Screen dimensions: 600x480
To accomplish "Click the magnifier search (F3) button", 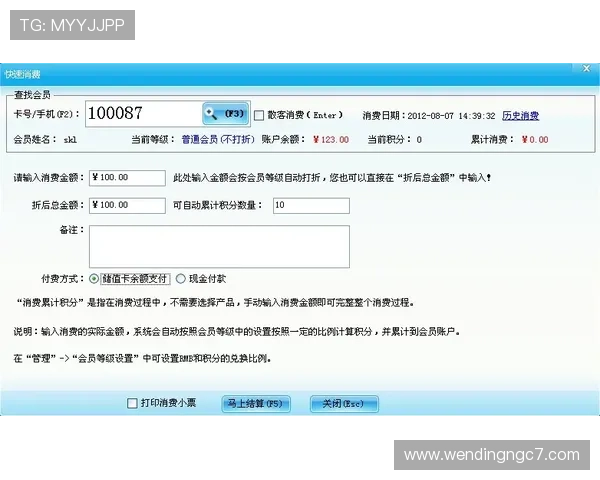I will pyautogui.click(x=225, y=113).
